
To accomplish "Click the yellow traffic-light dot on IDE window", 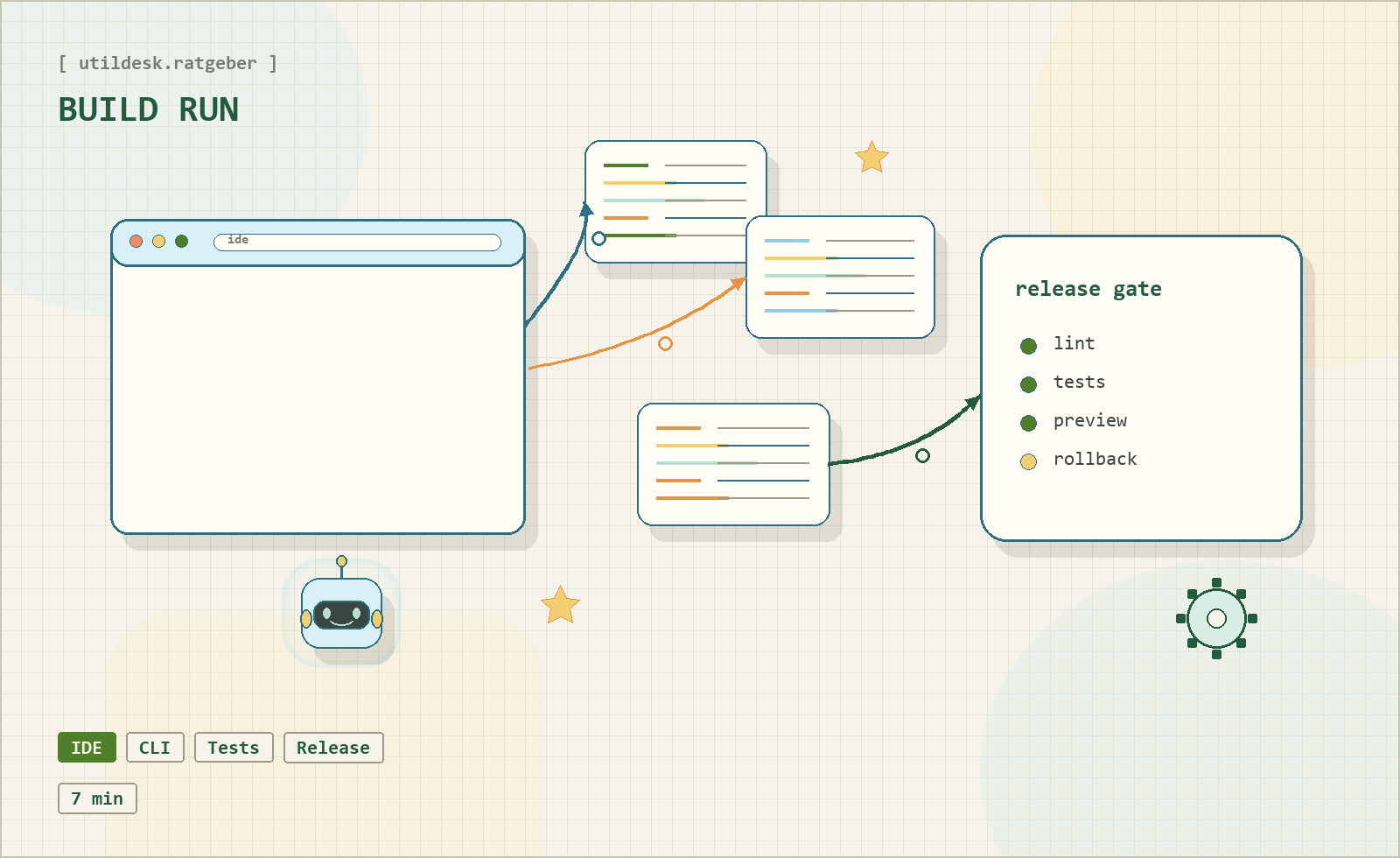I will pyautogui.click(x=159, y=241).
